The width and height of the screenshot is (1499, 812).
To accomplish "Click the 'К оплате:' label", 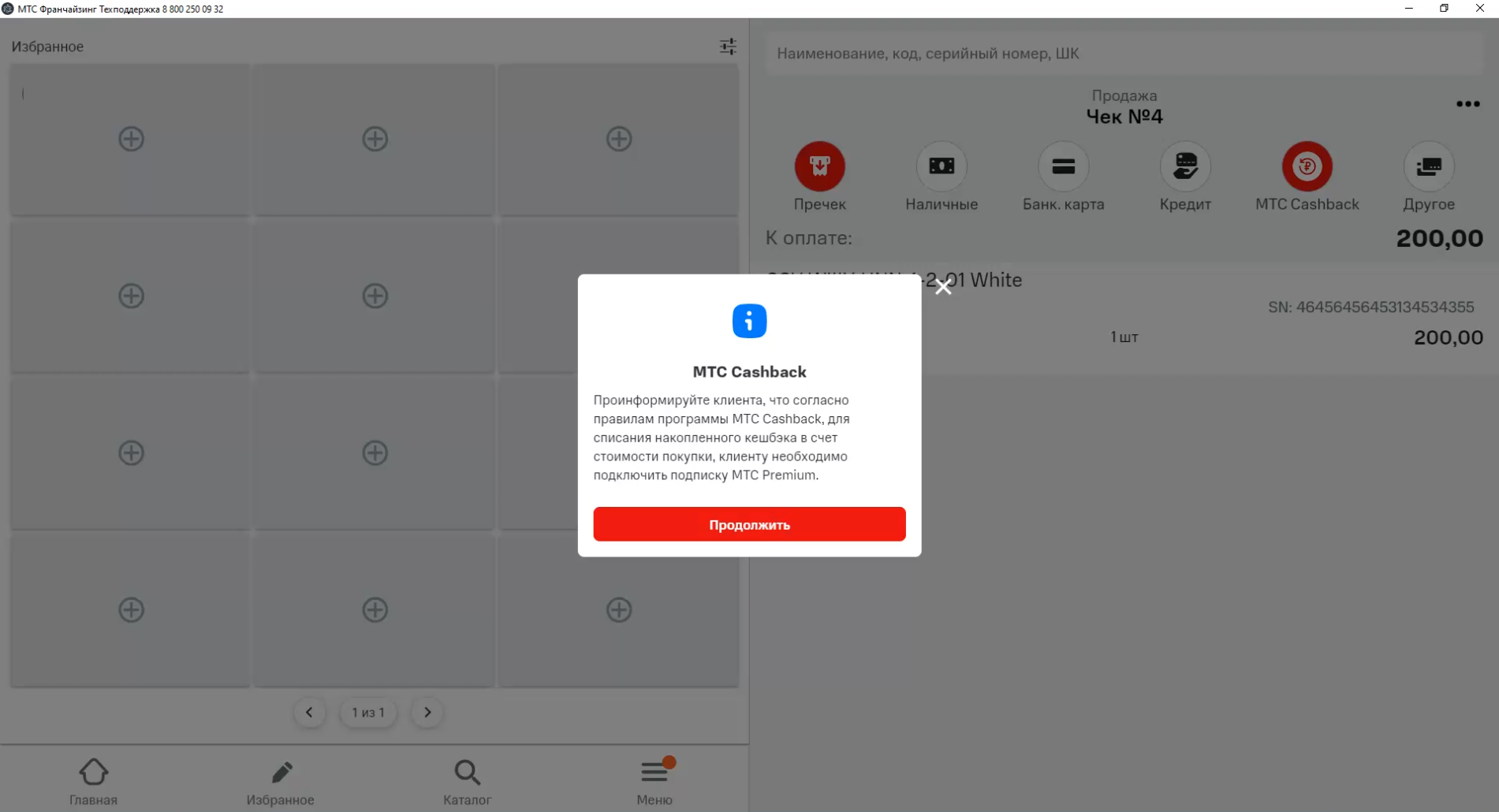I will (x=808, y=238).
